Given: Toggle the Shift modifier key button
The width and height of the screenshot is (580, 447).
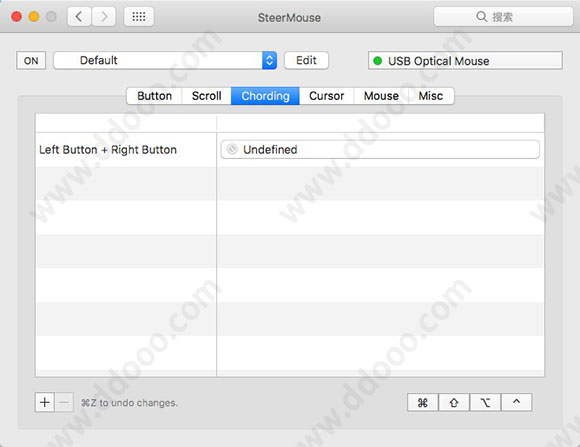Looking at the screenshot, I should click(x=454, y=402).
